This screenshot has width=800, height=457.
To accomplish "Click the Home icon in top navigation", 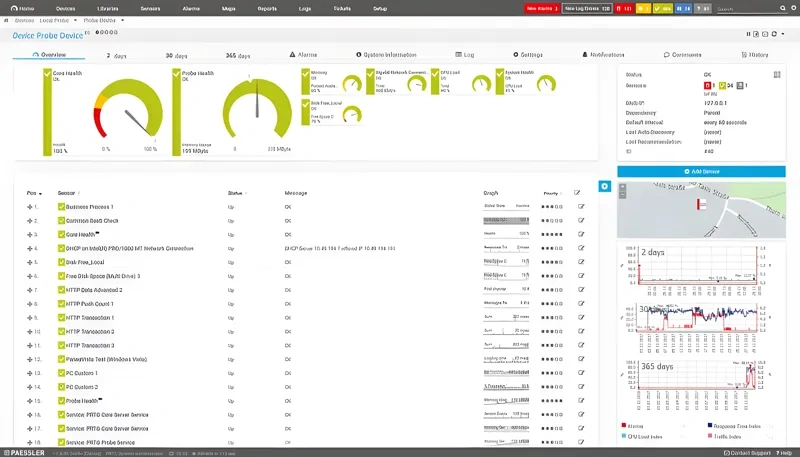I will pyautogui.click(x=21, y=8).
